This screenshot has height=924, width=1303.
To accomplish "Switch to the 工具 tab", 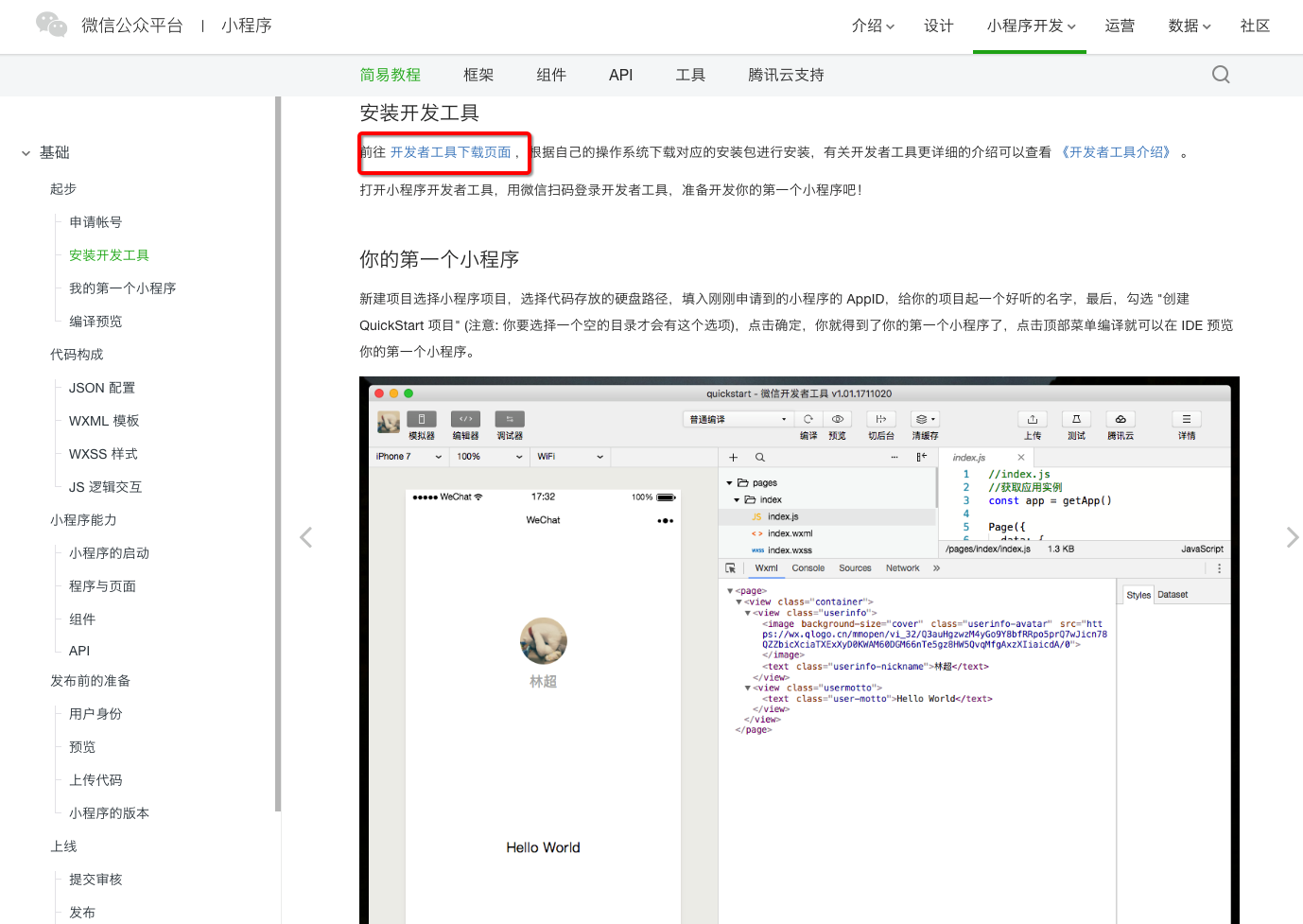I will tap(690, 75).
